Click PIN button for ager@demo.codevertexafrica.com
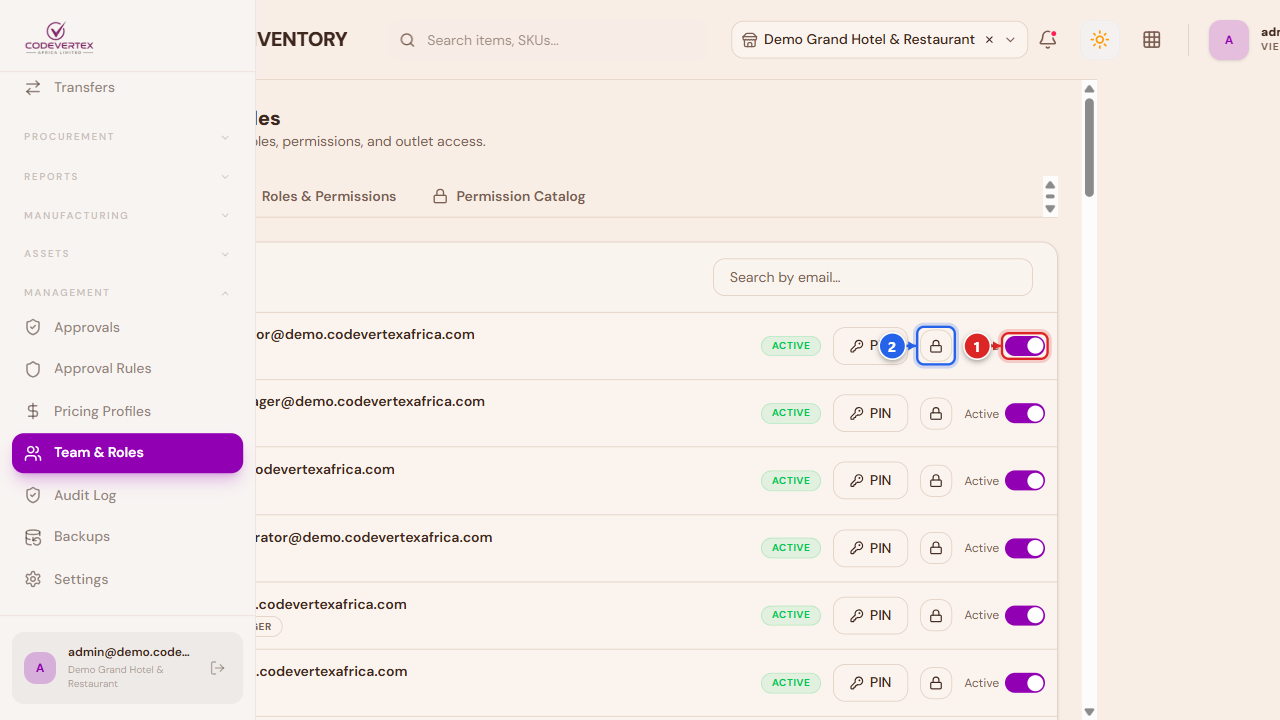Screen dimensions: 1280x720 coord(870,413)
